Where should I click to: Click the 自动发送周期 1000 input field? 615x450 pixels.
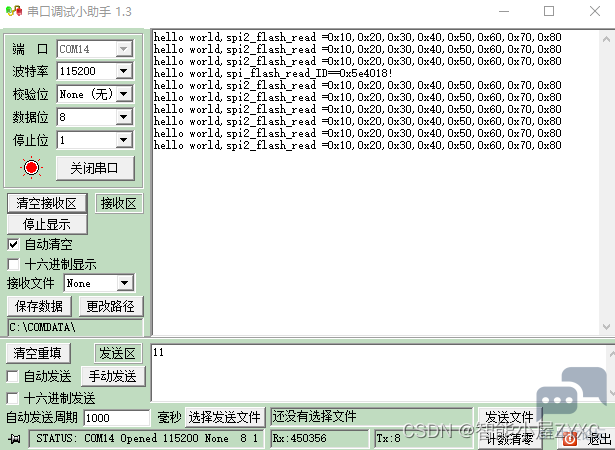pos(117,417)
